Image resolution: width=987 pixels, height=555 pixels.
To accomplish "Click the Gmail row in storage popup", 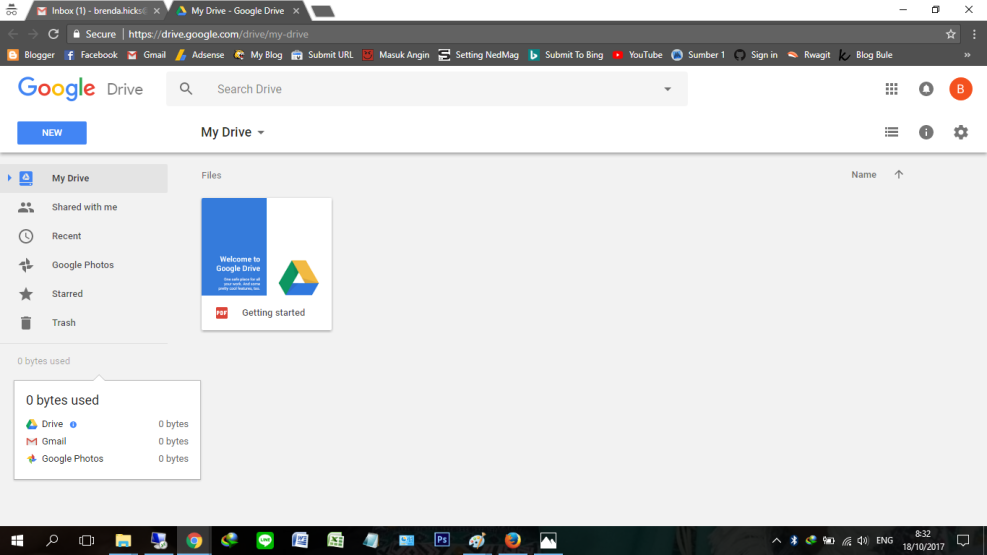I will [107, 441].
